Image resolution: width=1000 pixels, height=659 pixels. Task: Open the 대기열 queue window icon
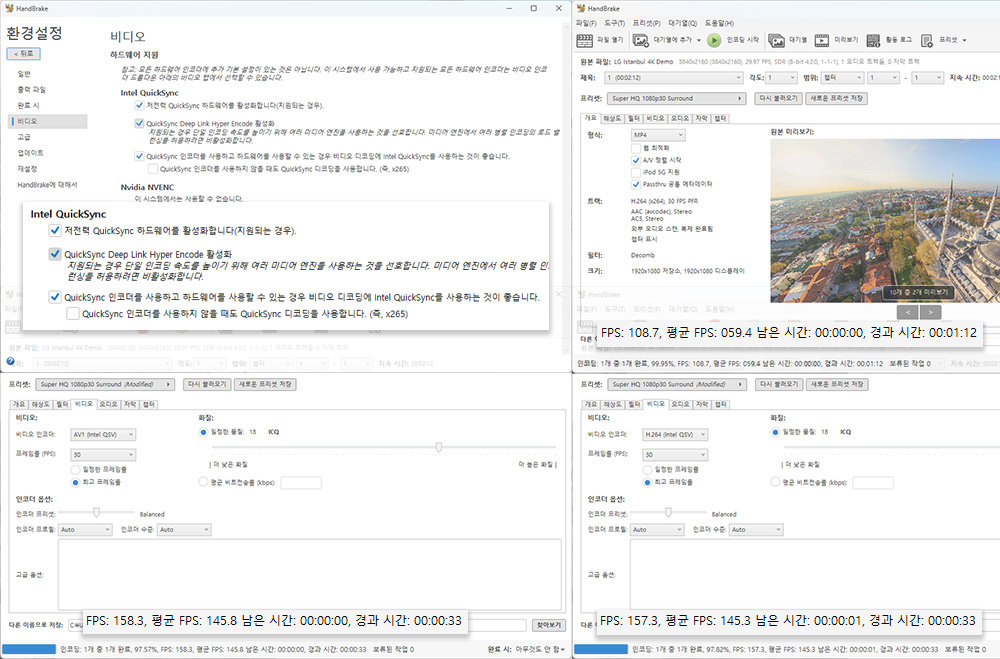(776, 40)
